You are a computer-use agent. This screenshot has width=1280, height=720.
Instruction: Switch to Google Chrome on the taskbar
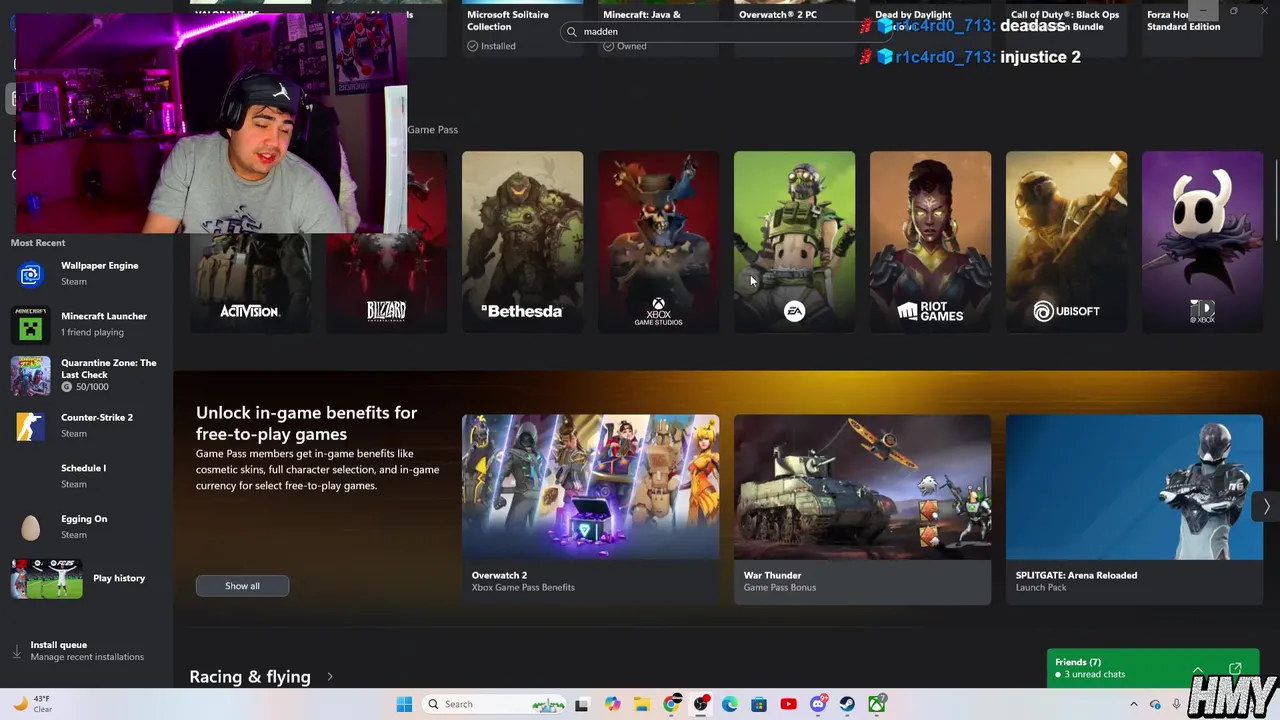[x=671, y=704]
